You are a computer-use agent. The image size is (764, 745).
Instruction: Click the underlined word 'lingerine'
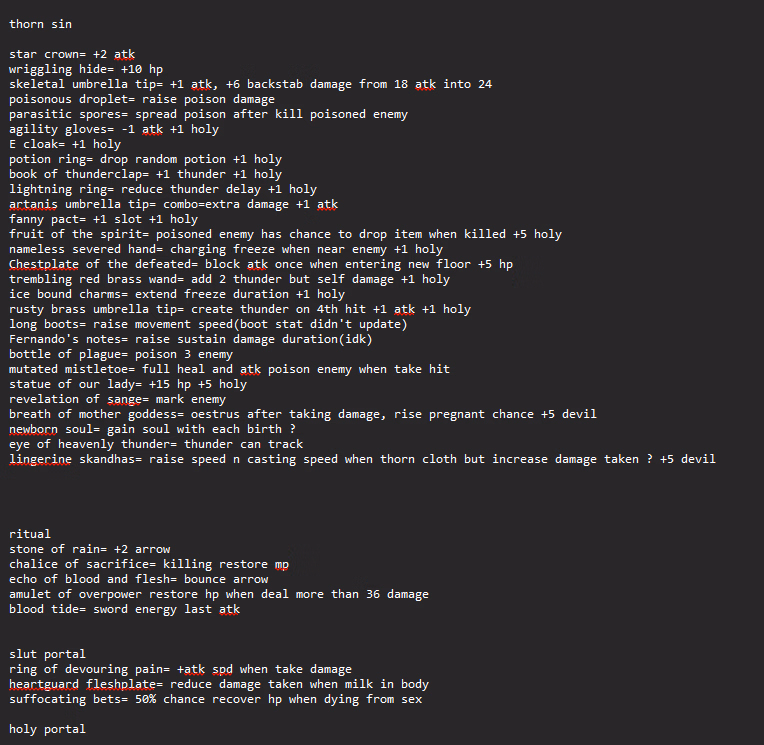tap(40, 459)
